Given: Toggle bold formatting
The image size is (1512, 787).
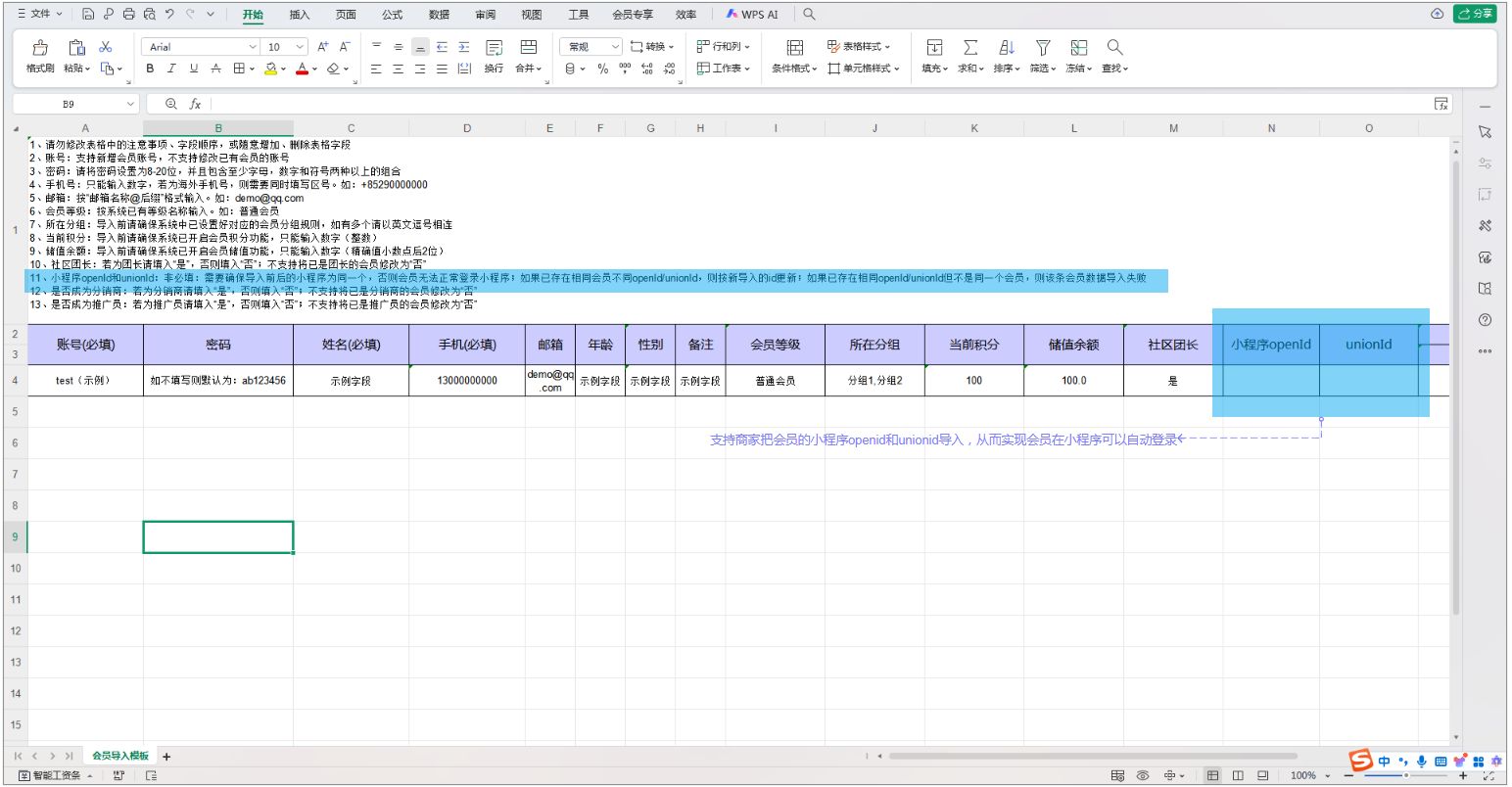Looking at the screenshot, I should click(150, 69).
